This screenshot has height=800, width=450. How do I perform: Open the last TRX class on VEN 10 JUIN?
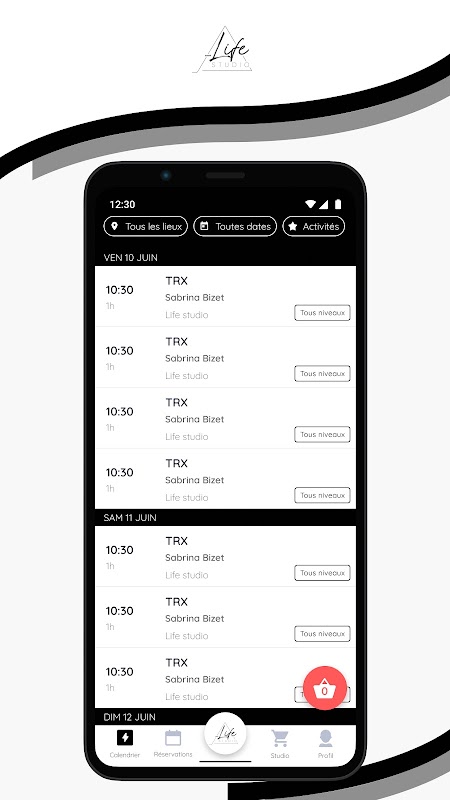pyautogui.click(x=226, y=479)
